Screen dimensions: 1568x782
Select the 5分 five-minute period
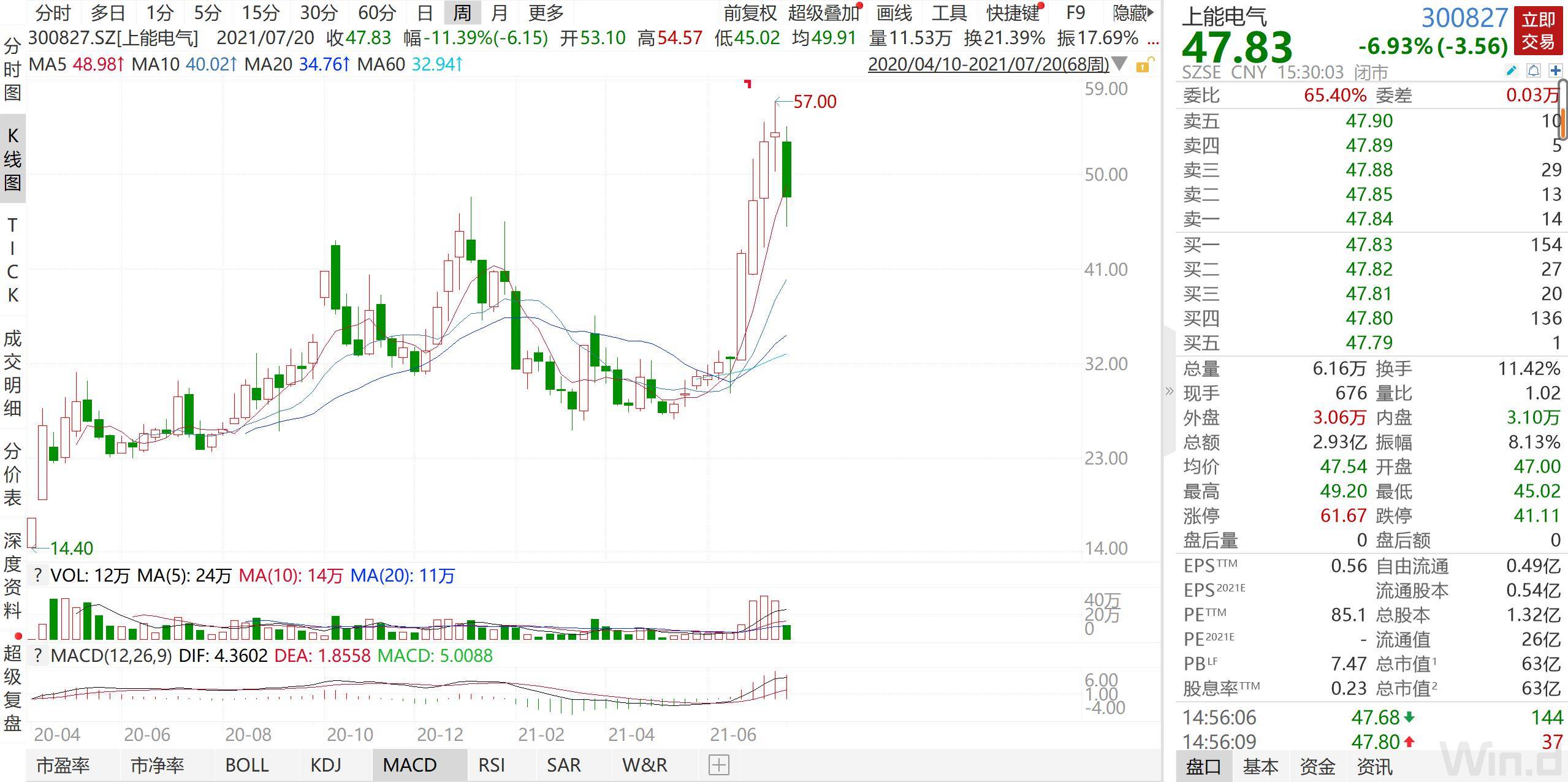207,12
